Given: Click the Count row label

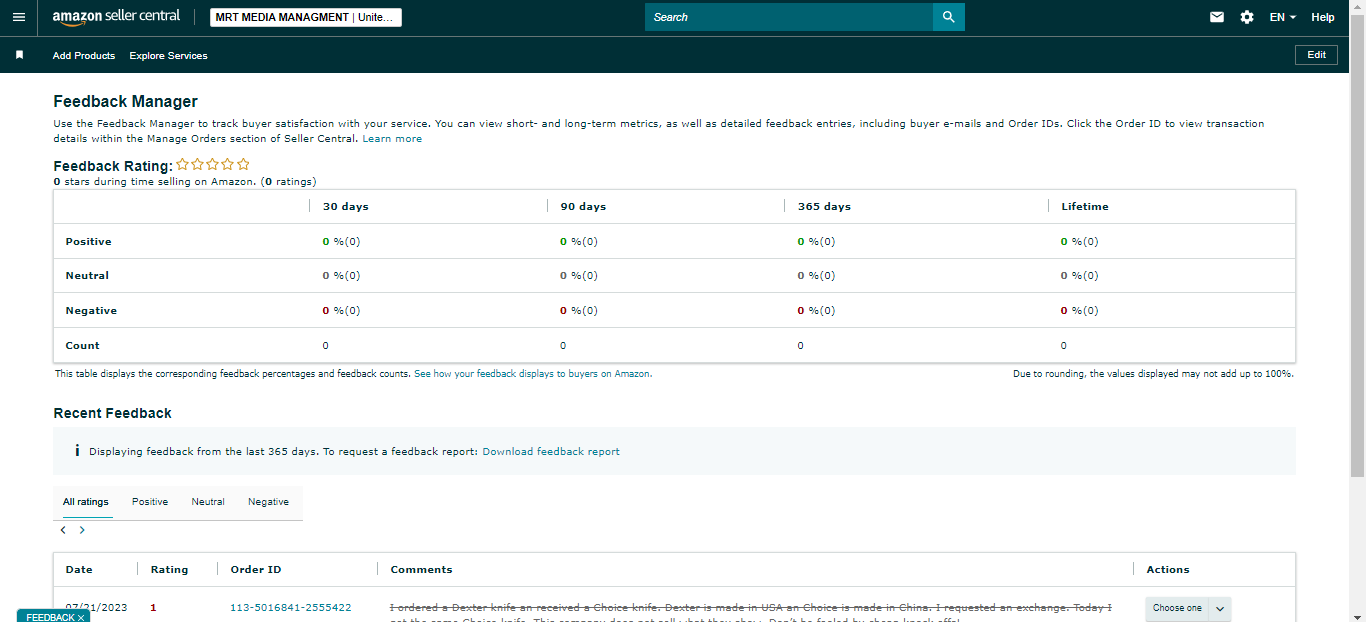Looking at the screenshot, I should (82, 345).
